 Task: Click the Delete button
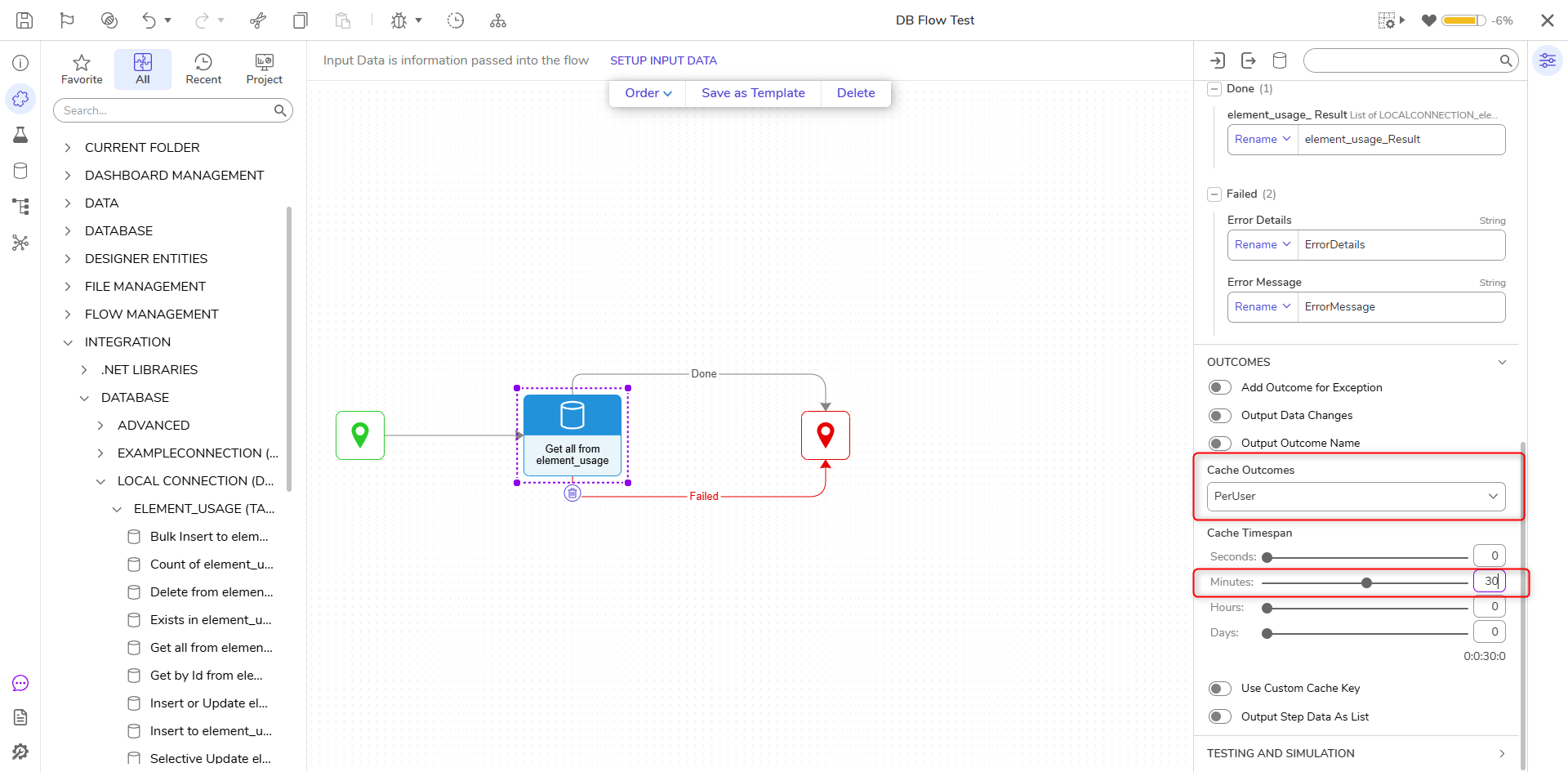coord(856,93)
